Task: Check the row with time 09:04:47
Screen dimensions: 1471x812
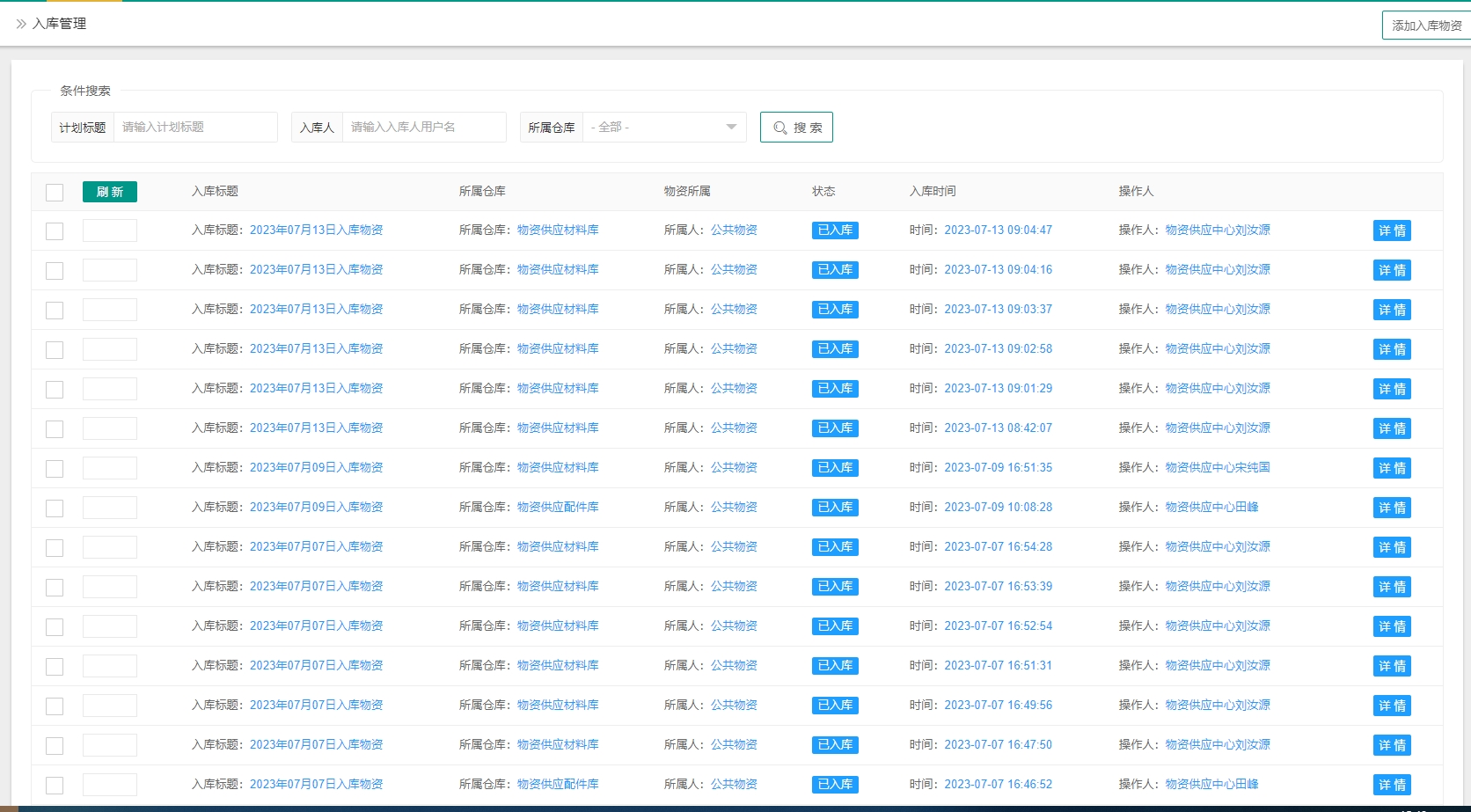Action: click(x=55, y=231)
